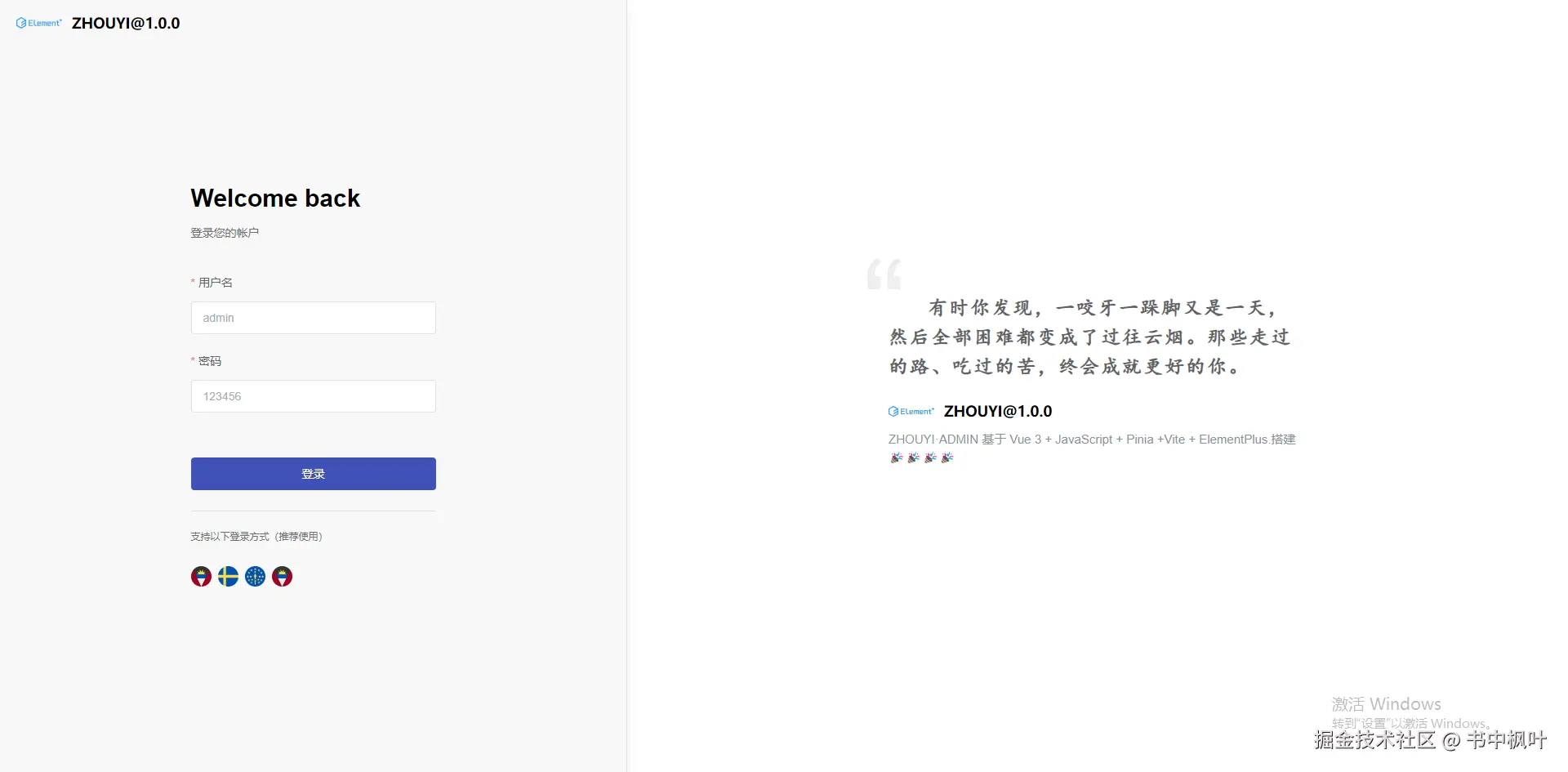Select the blue starred flag login icon
1568x772 pixels.
pyautogui.click(x=255, y=577)
